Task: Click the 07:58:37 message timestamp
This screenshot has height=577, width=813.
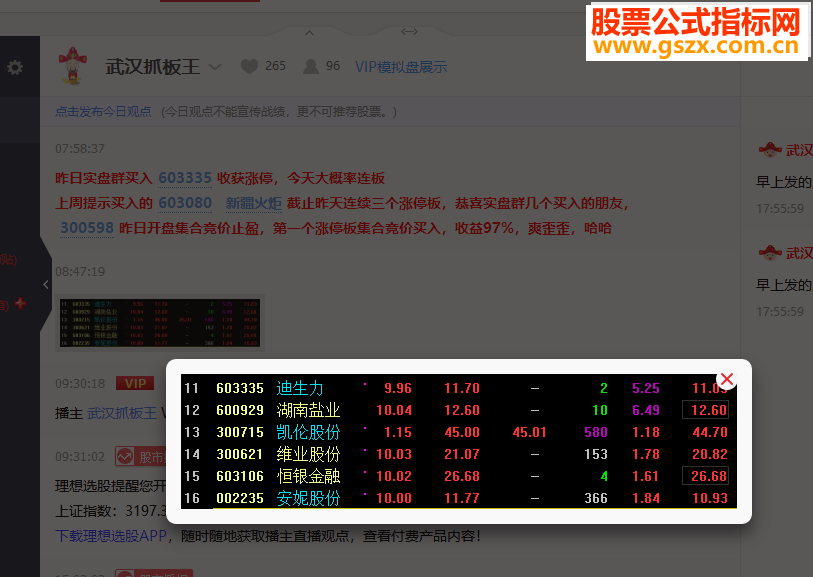Action: [x=80, y=149]
